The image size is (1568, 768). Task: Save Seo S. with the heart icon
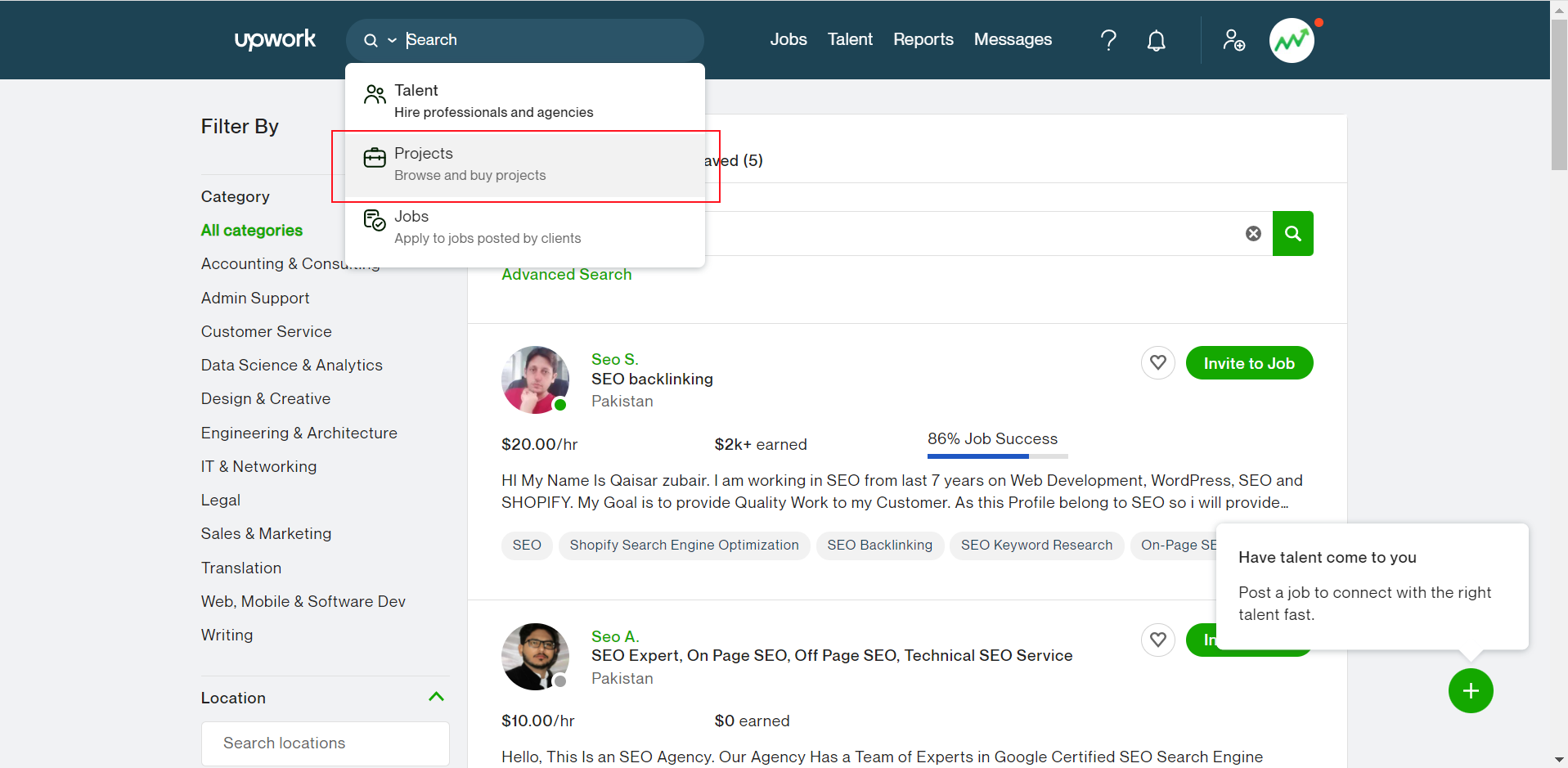1157,362
